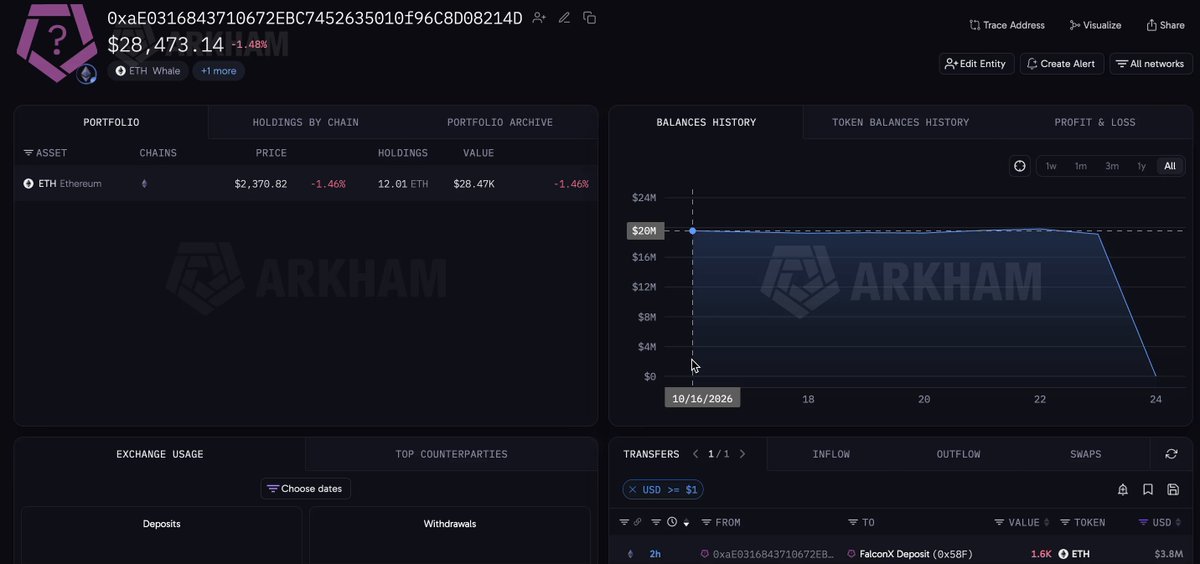Set chart range to 1w

click(1051, 166)
